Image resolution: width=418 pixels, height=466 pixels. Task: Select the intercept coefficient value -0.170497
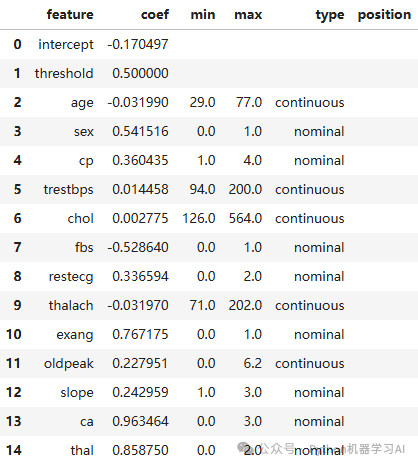[138, 44]
